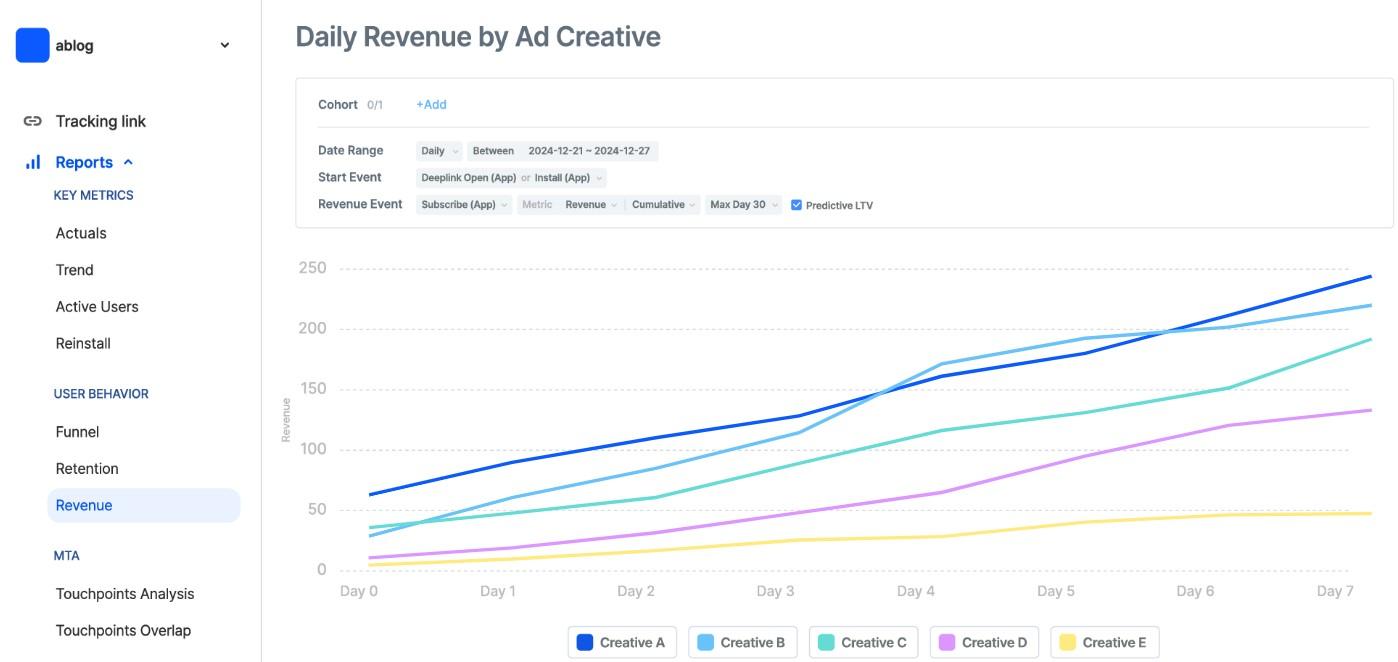This screenshot has width=1398, height=662.
Task: Click the Creative E yellow swatch
Action: click(1068, 643)
